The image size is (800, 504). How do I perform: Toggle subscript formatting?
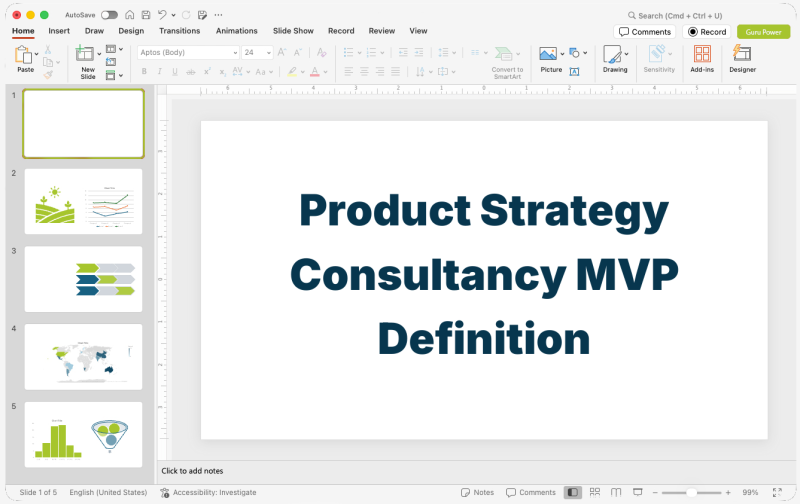(x=222, y=72)
